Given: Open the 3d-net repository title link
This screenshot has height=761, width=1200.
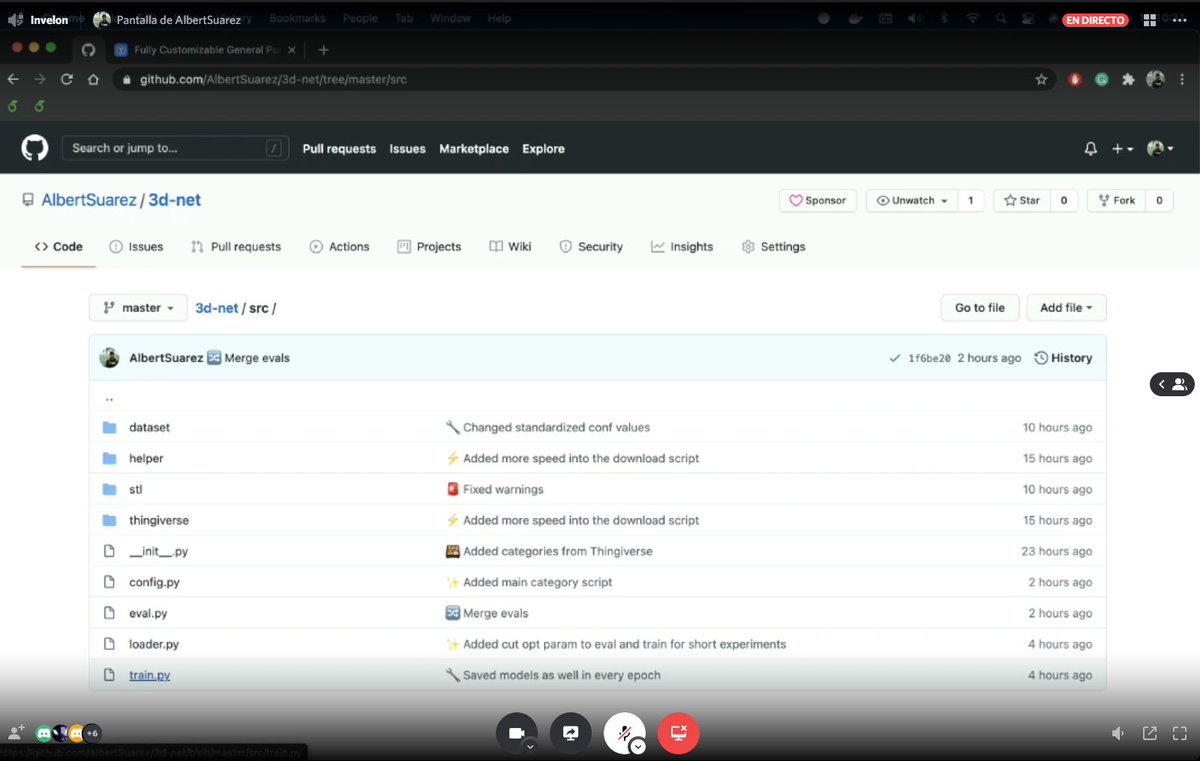Looking at the screenshot, I should tap(175, 200).
